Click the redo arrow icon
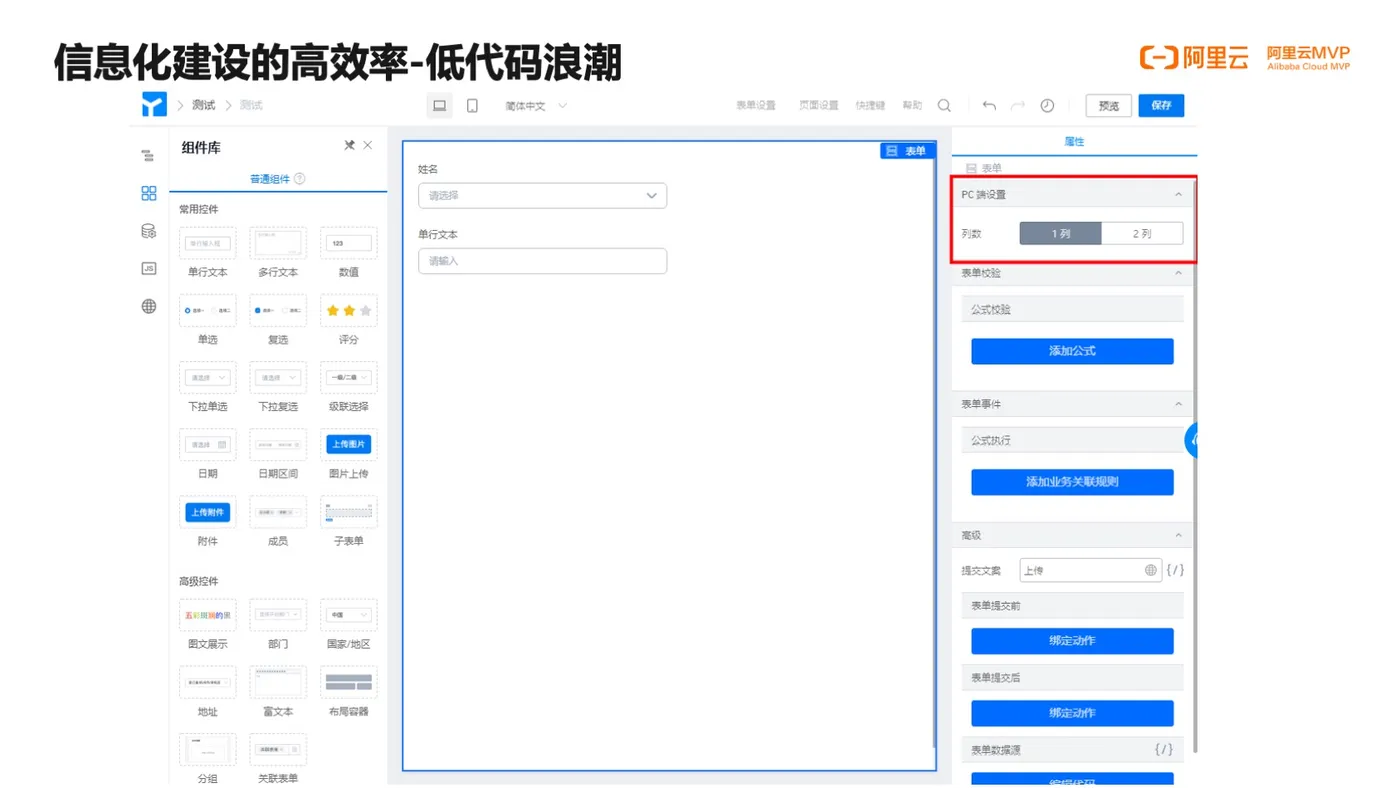 click(1017, 105)
